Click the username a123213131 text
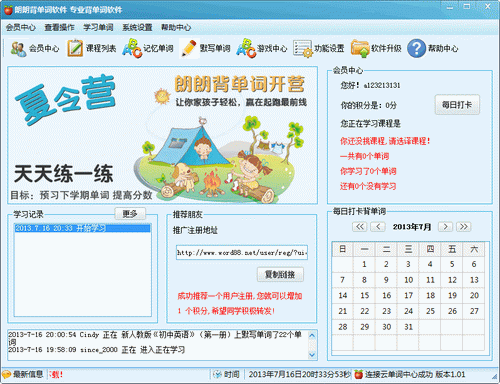The height and width of the screenshot is (384, 500). 382,86
